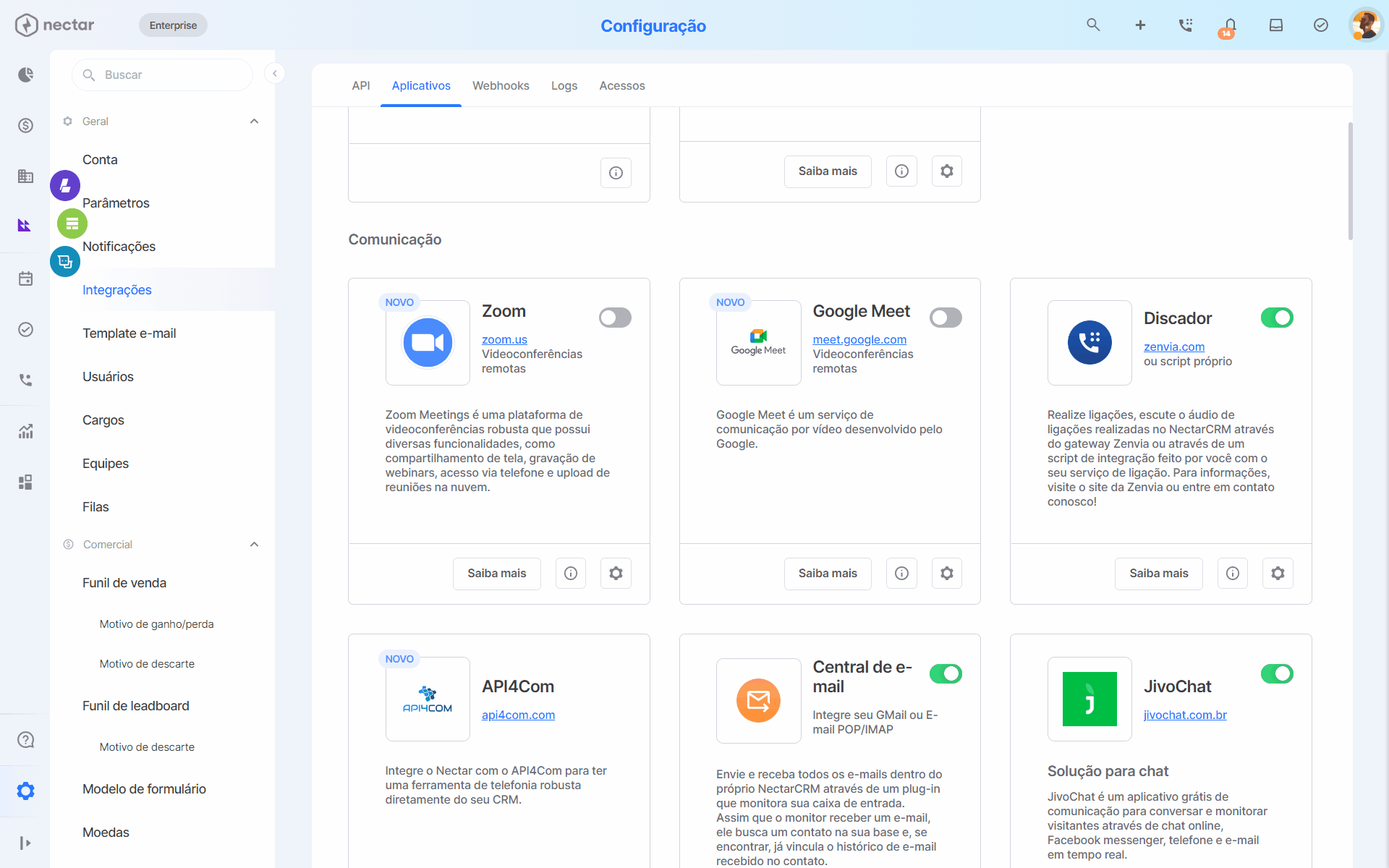Open the widgets grid sidebar icon

25,482
